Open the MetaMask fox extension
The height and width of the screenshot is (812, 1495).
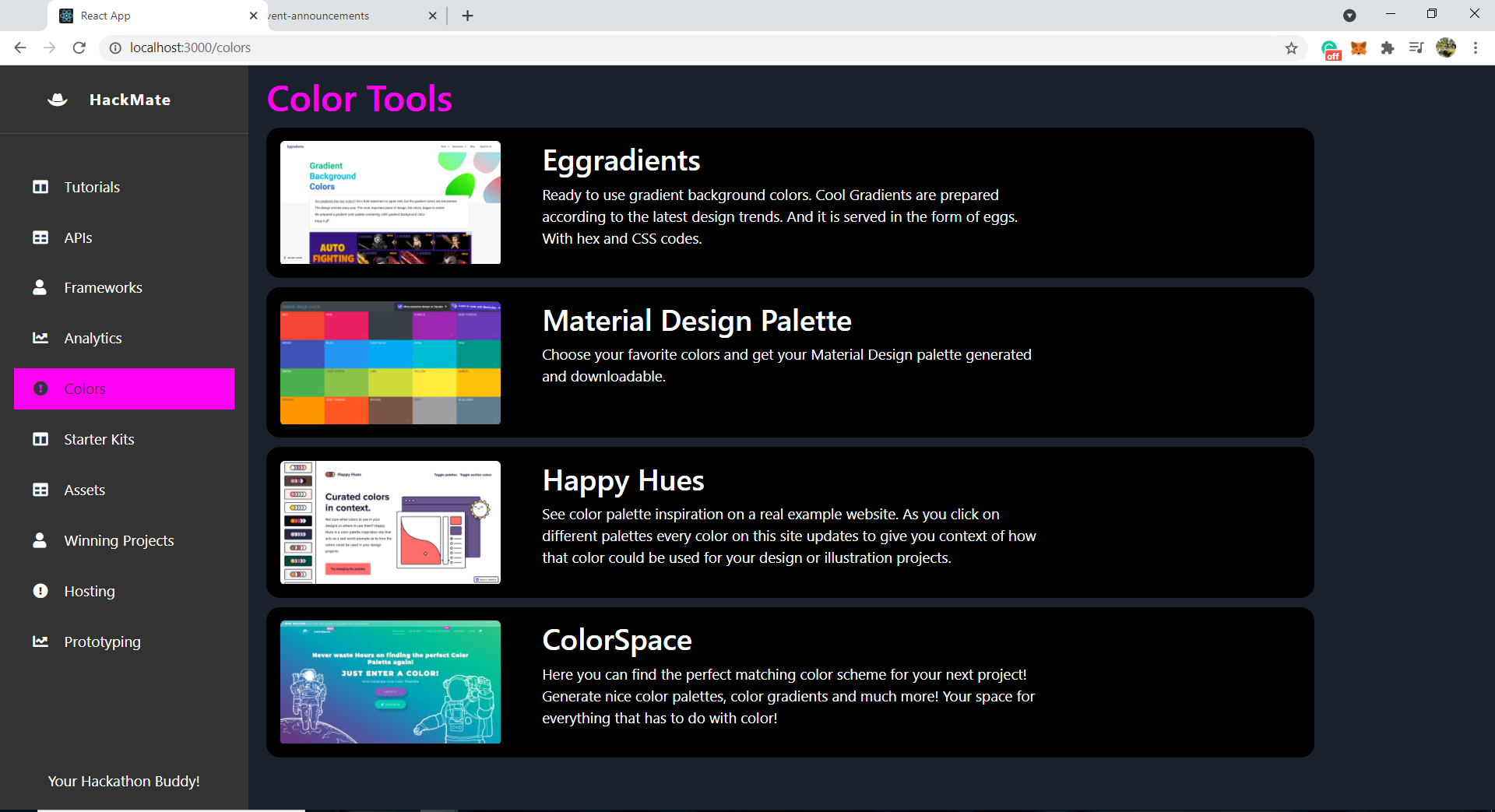click(1359, 48)
